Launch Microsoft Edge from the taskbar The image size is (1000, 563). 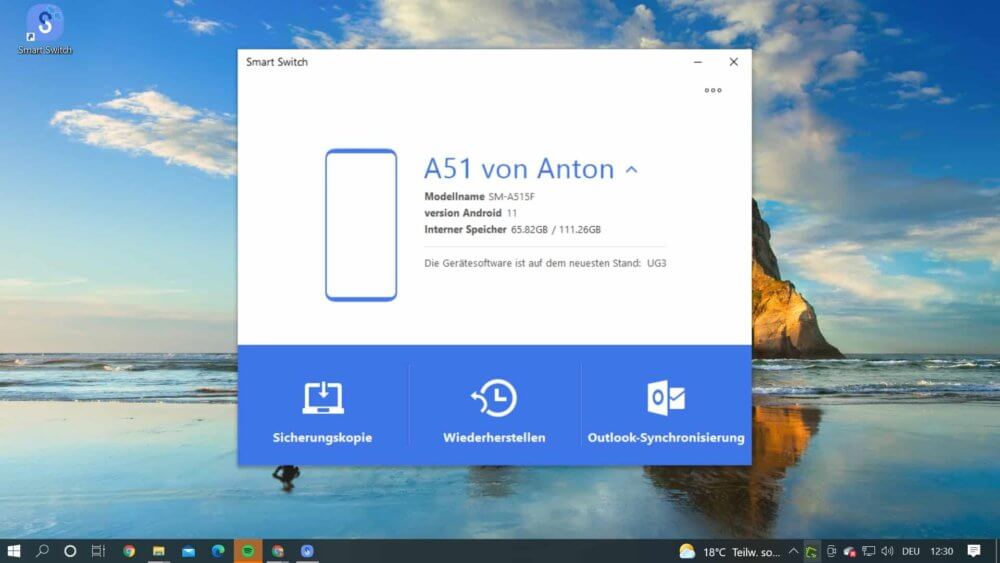coord(218,551)
